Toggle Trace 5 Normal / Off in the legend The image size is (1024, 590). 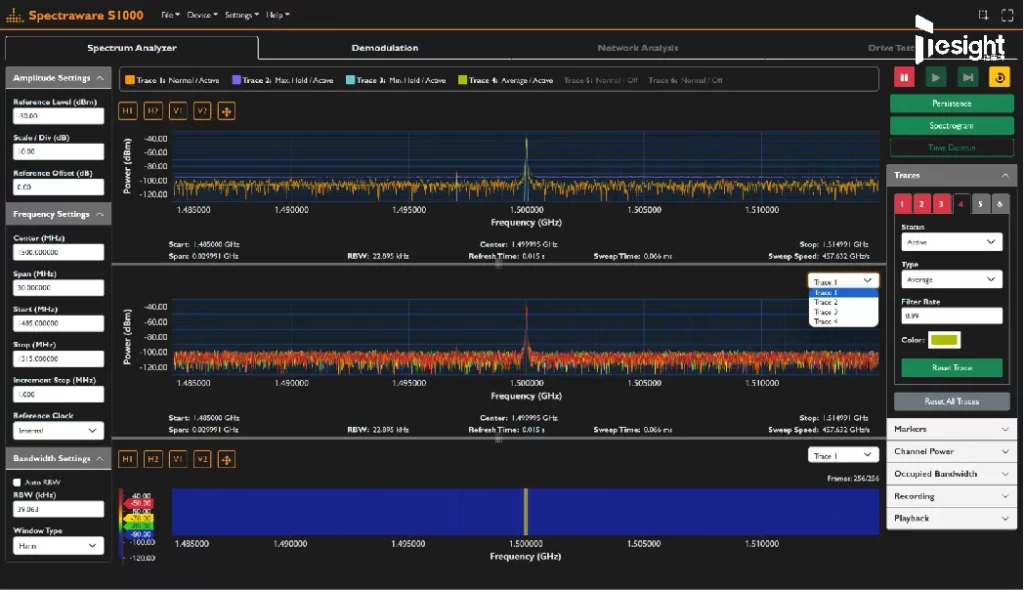(600, 80)
